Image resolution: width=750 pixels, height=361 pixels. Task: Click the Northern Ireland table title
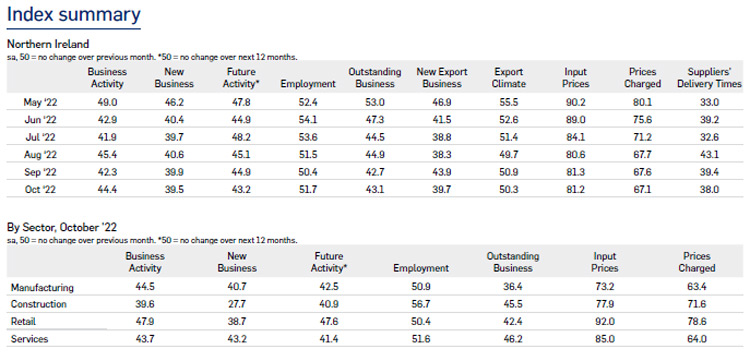pos(48,44)
